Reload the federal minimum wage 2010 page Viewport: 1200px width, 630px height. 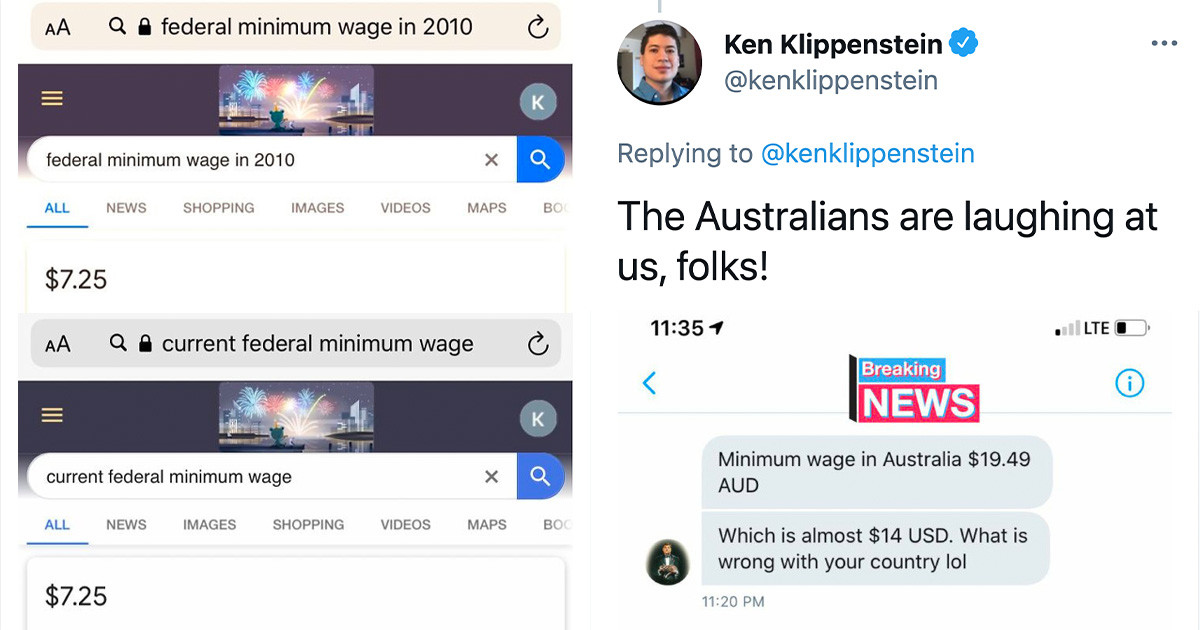click(x=538, y=27)
